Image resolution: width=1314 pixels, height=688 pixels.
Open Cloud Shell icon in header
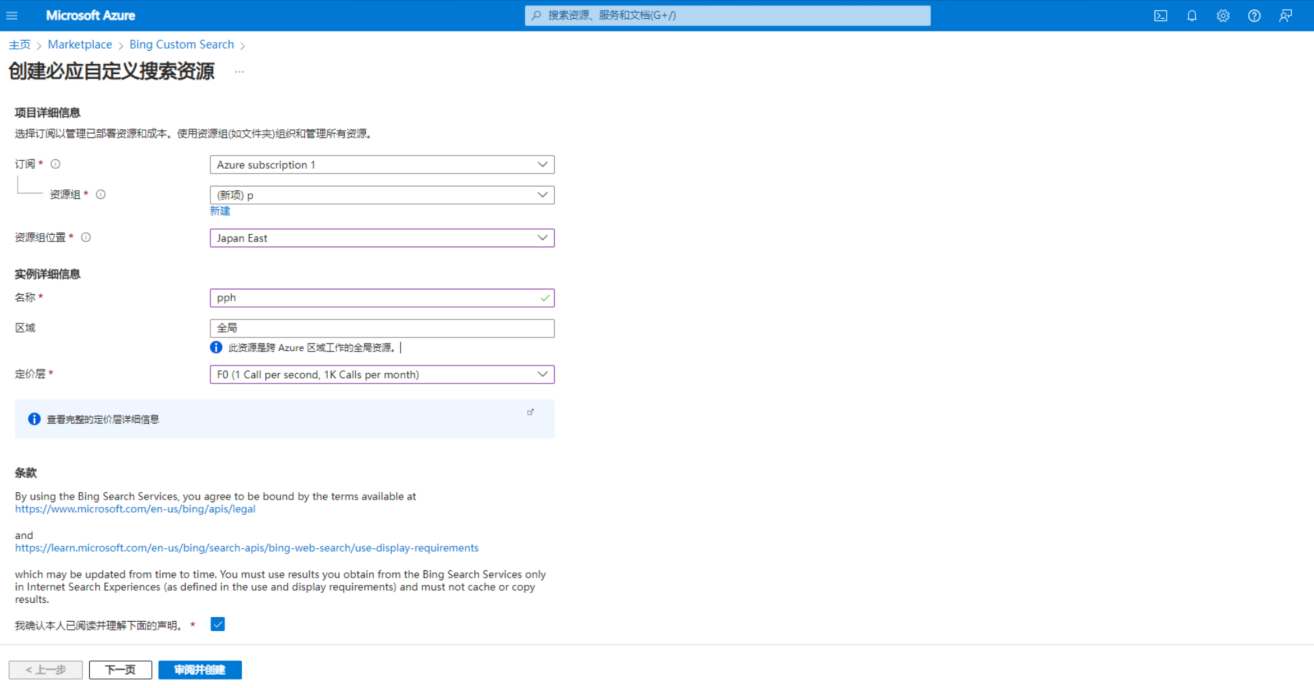1160,15
